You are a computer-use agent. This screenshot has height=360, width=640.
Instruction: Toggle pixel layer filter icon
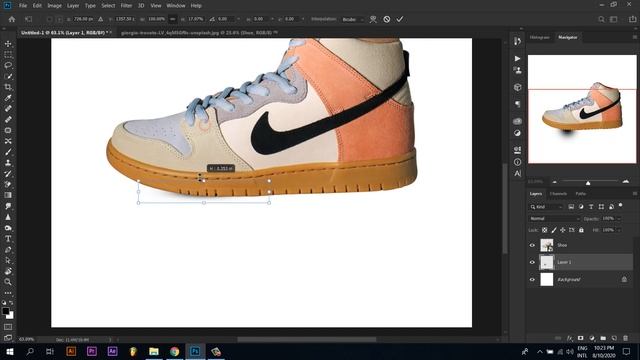click(x=571, y=207)
